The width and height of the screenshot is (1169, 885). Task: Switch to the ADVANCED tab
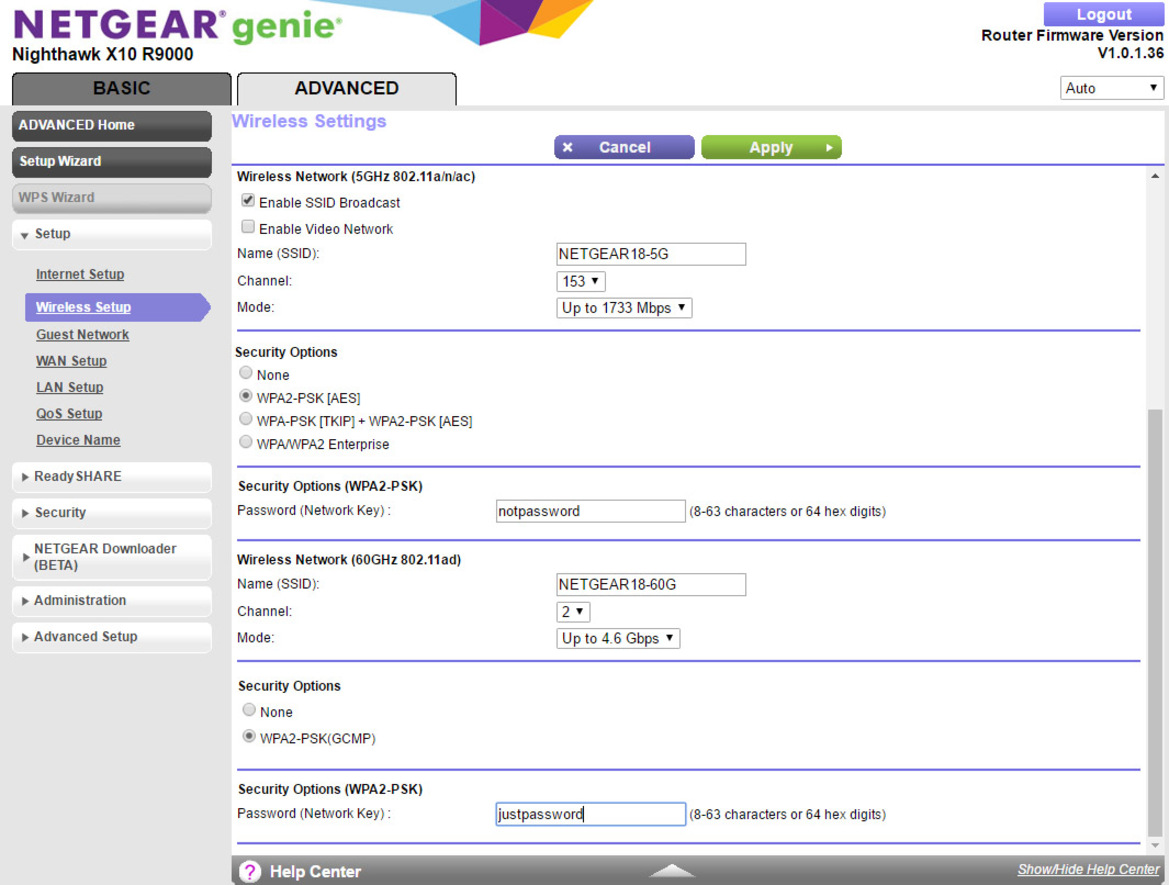(x=347, y=89)
